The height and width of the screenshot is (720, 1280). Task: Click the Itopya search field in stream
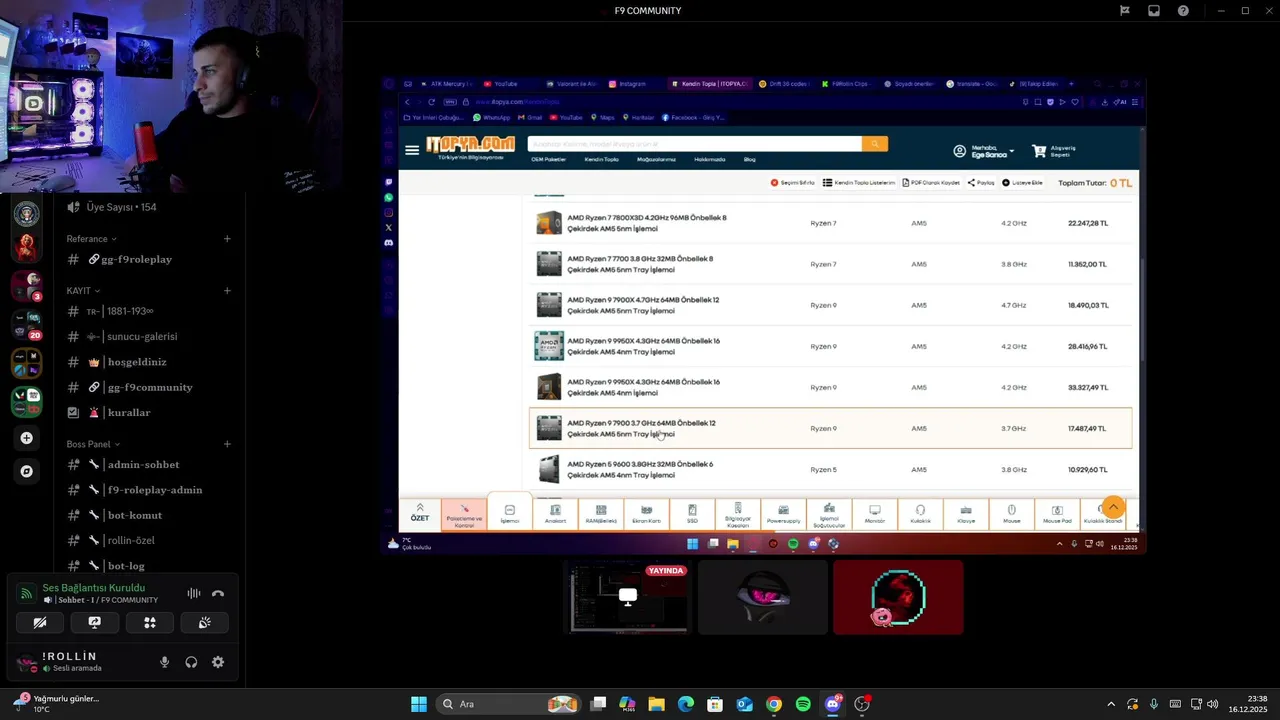click(694, 144)
